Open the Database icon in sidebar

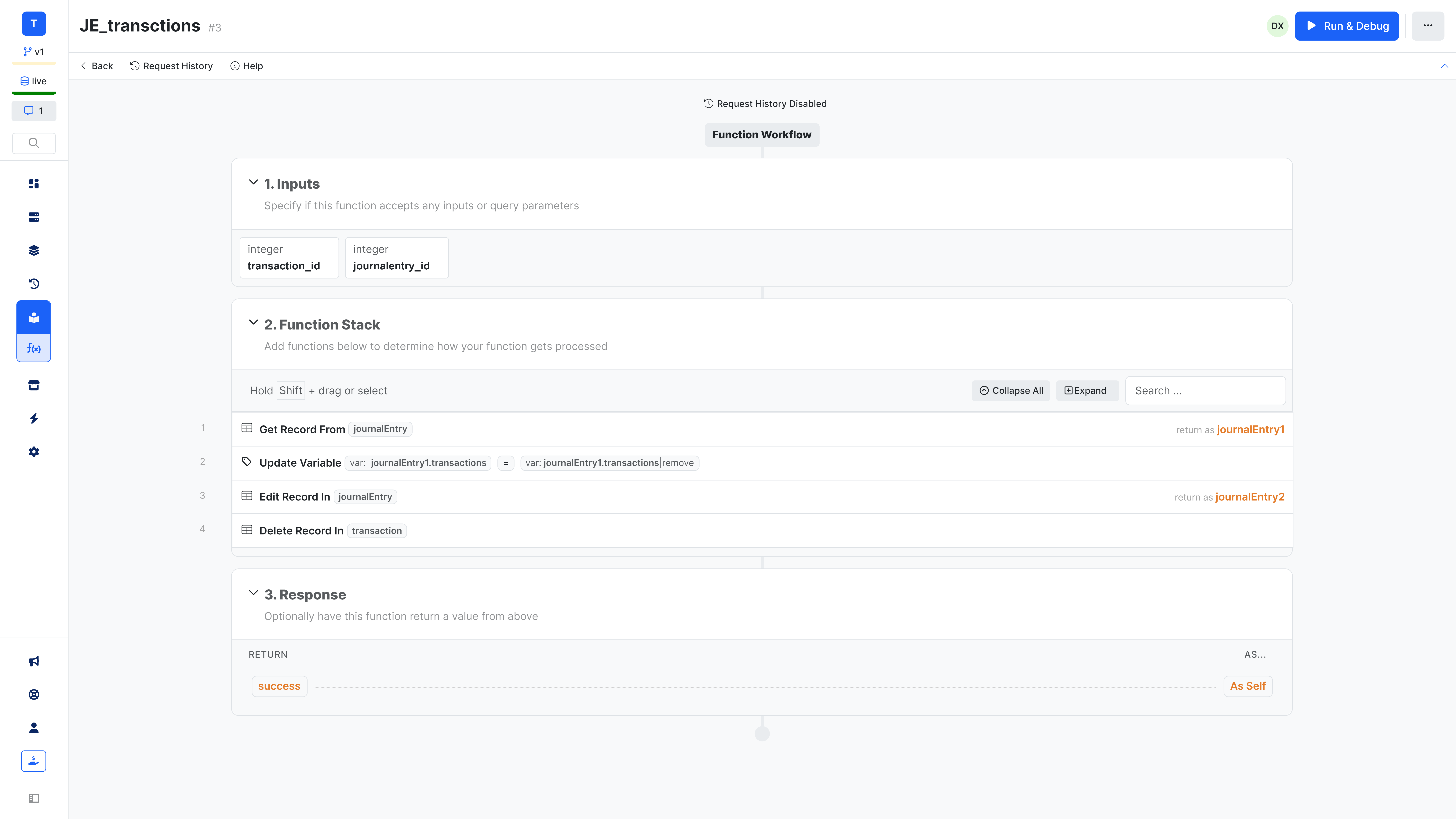point(34,217)
